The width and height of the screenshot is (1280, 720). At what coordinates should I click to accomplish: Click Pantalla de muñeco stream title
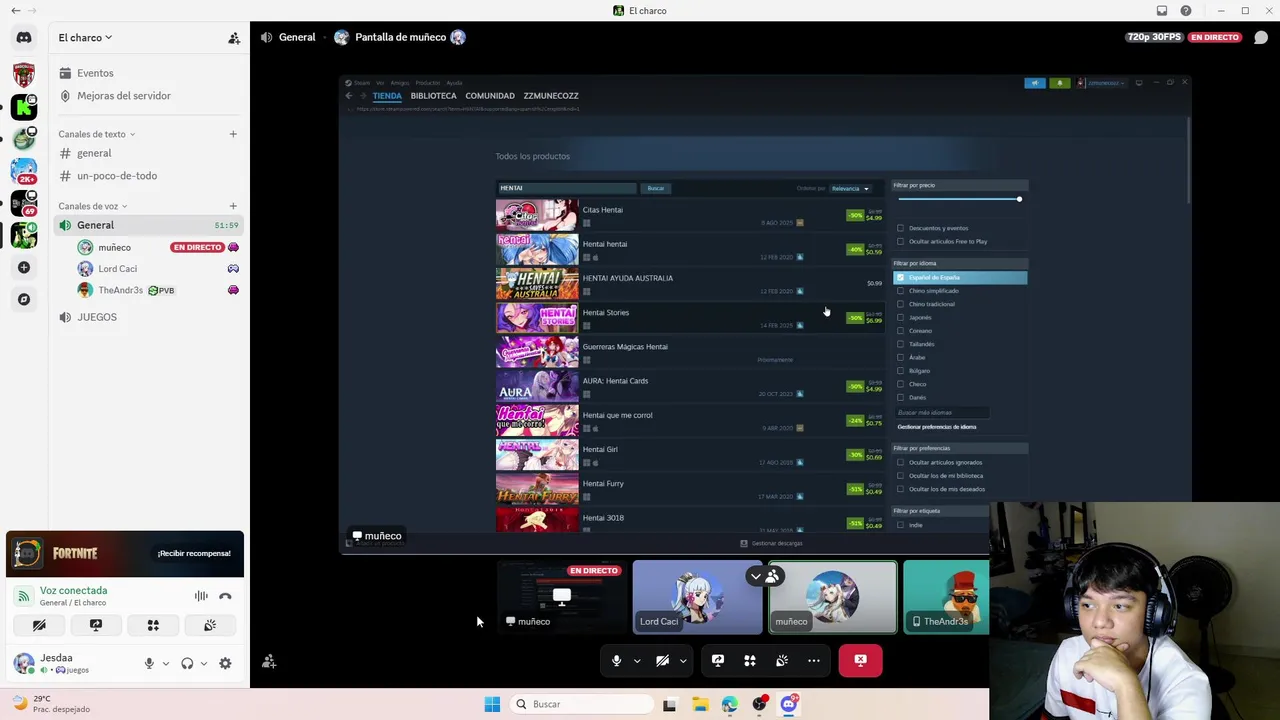[400, 37]
